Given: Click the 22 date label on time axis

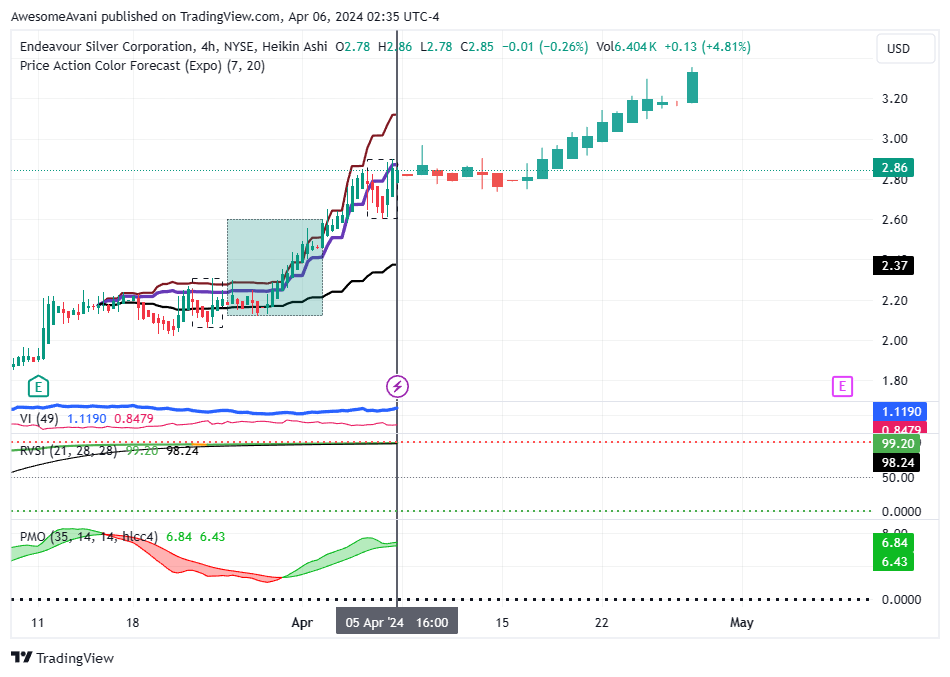Looking at the screenshot, I should (601, 622).
